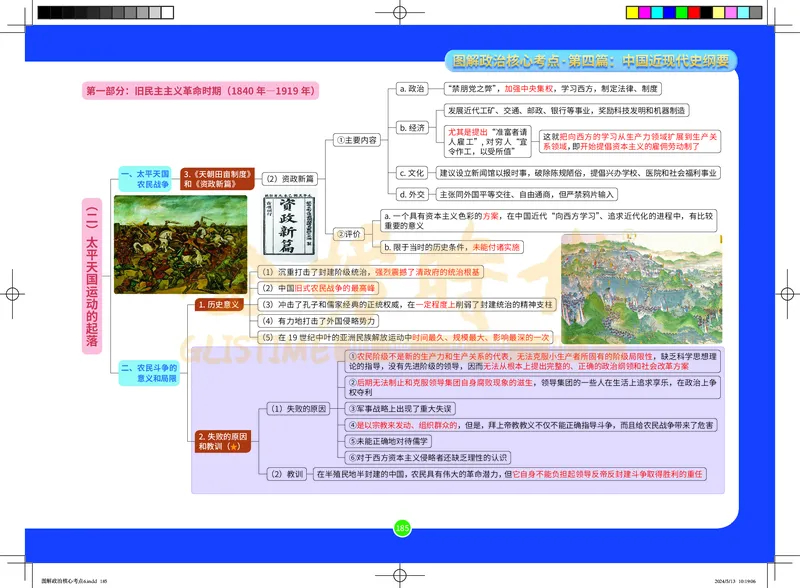Screen dimensions: 800x588
Task: Click the circled ⑸ marker in 历史意义 list
Action: [266, 337]
